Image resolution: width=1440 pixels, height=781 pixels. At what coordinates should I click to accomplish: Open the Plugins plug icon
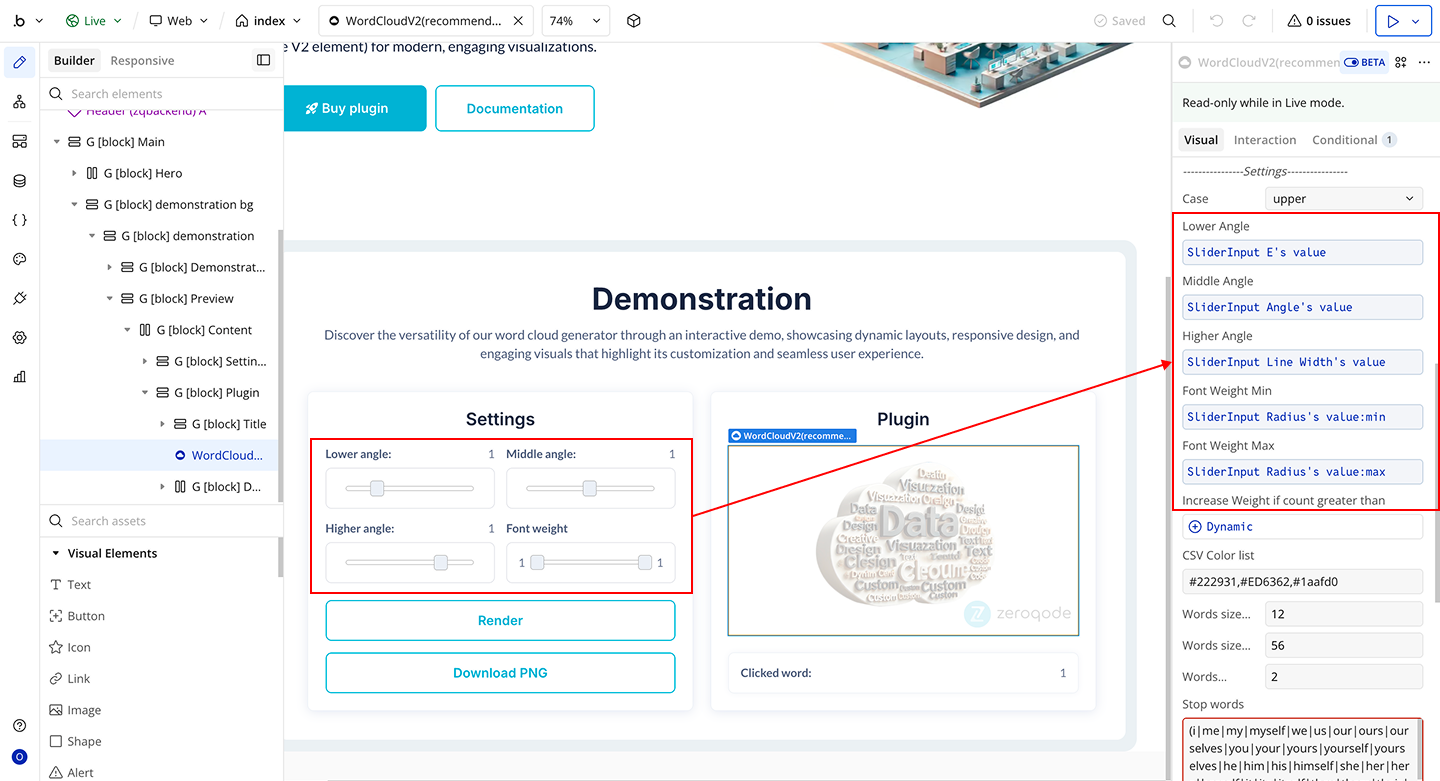(x=19, y=298)
